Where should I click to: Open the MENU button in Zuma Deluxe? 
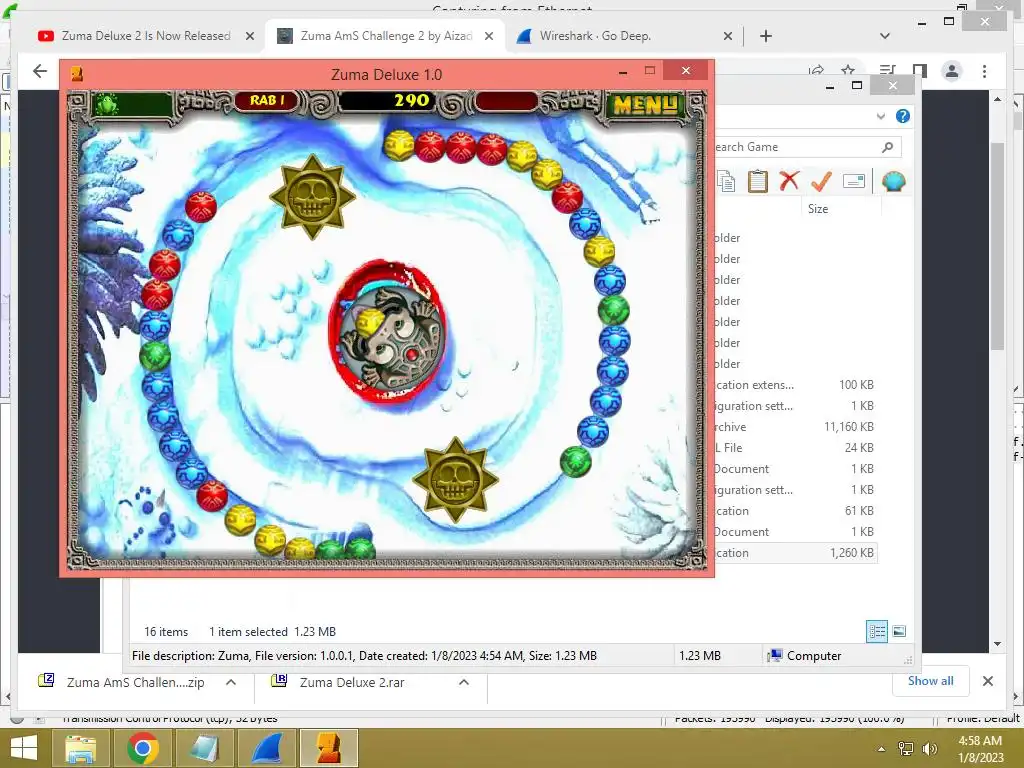tap(645, 104)
